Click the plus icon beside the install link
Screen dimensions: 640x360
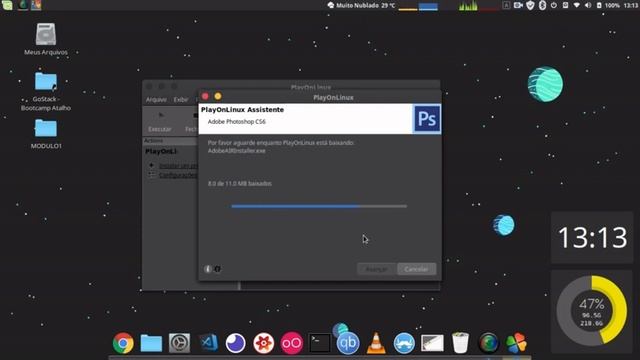click(151, 165)
